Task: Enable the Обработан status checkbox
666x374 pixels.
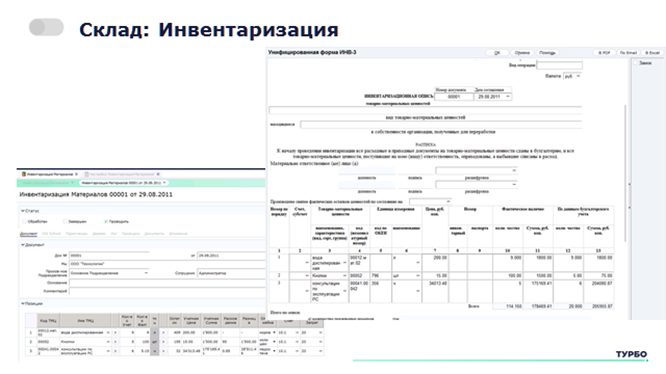Action: (x=24, y=221)
